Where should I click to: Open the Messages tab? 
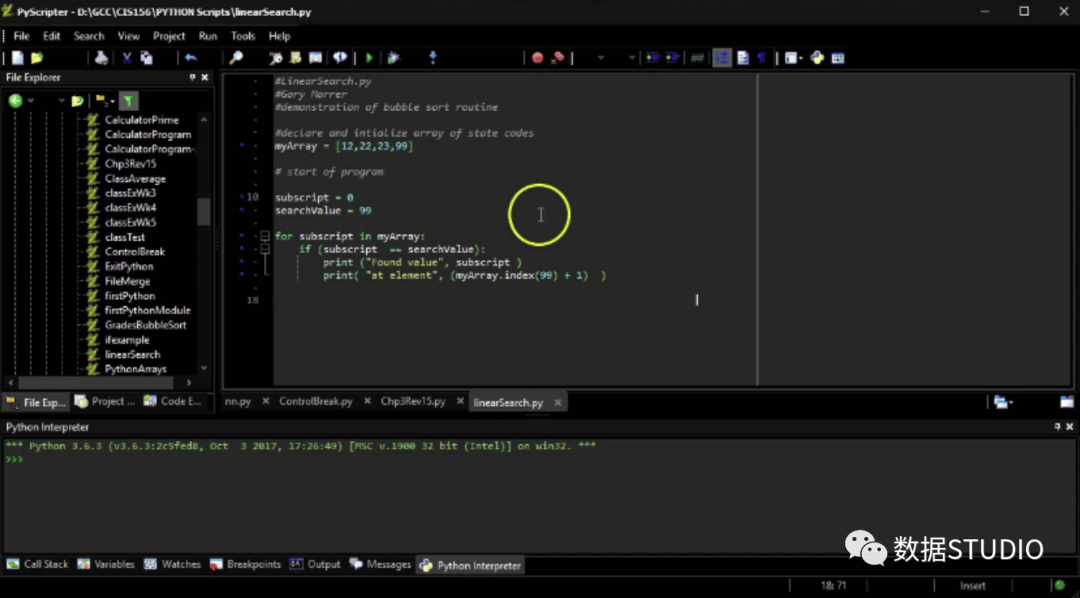[380, 564]
